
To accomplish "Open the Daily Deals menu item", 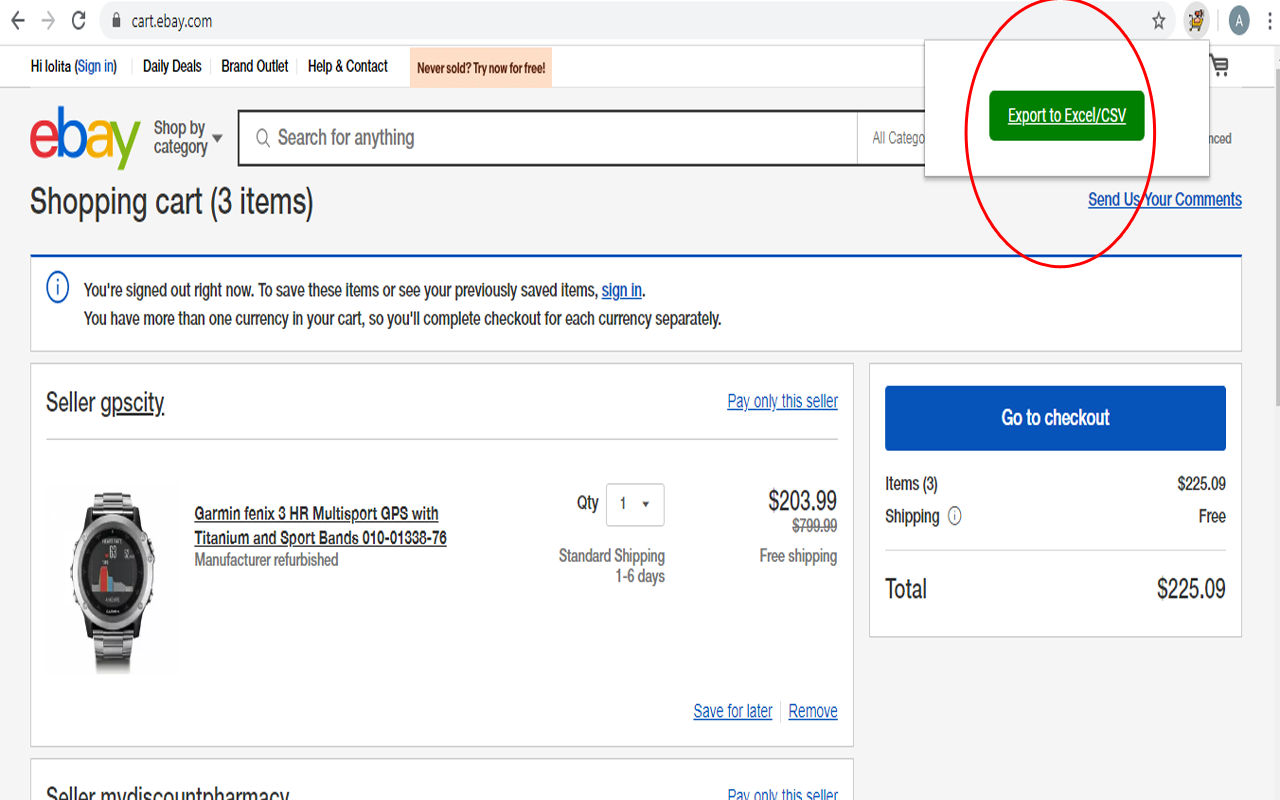I will point(171,66).
